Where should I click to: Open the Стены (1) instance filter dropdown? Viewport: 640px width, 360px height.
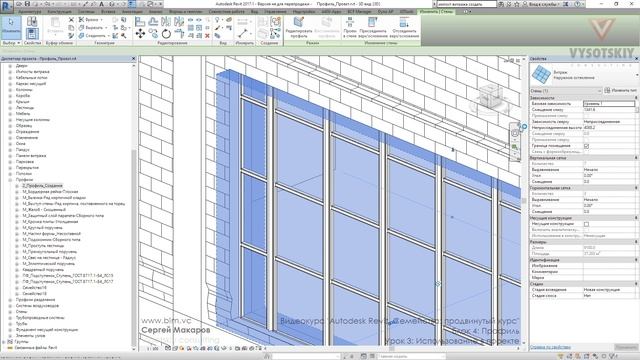566,91
